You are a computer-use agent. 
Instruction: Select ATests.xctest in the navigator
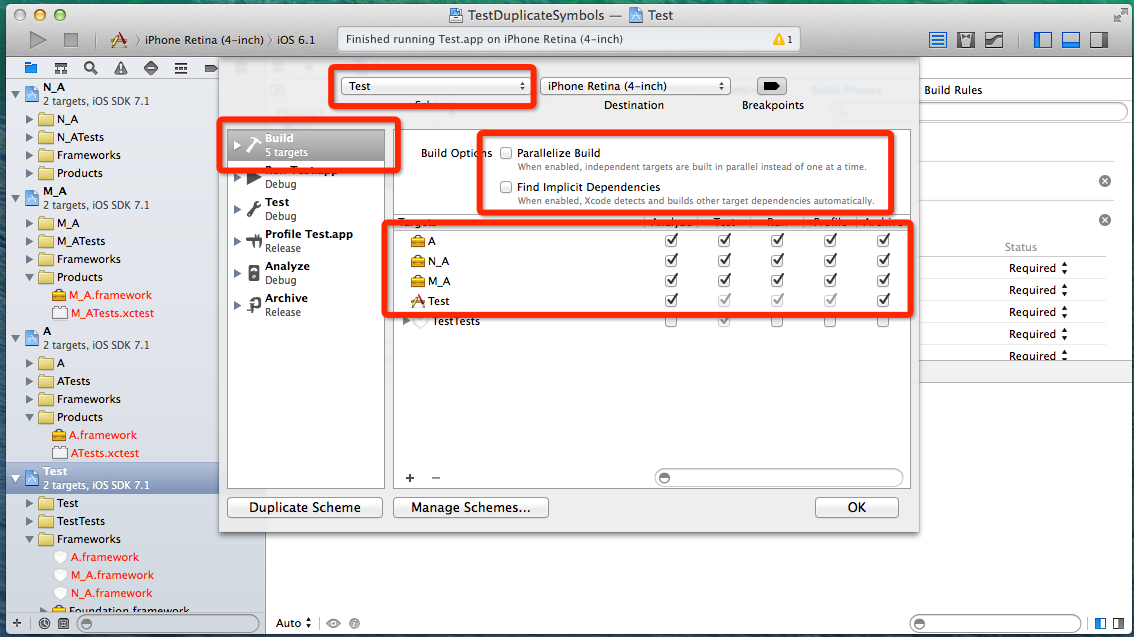click(105, 453)
